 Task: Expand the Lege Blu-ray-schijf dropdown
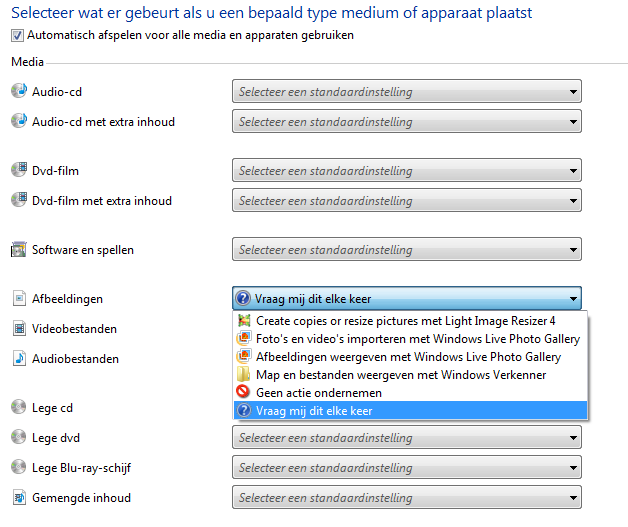tap(407, 467)
